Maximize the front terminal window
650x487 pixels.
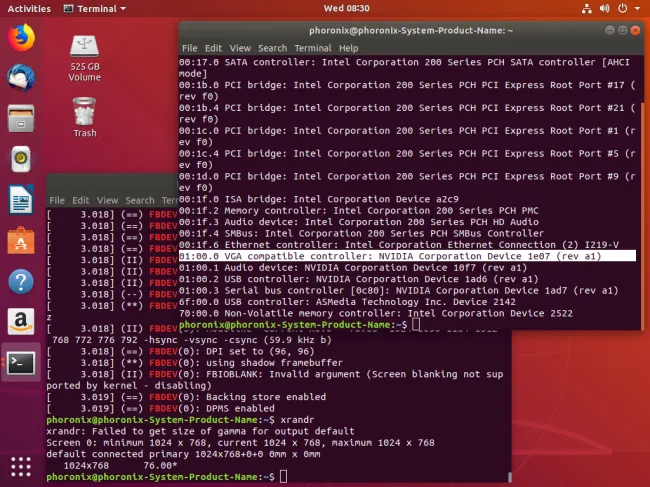pos(622,30)
